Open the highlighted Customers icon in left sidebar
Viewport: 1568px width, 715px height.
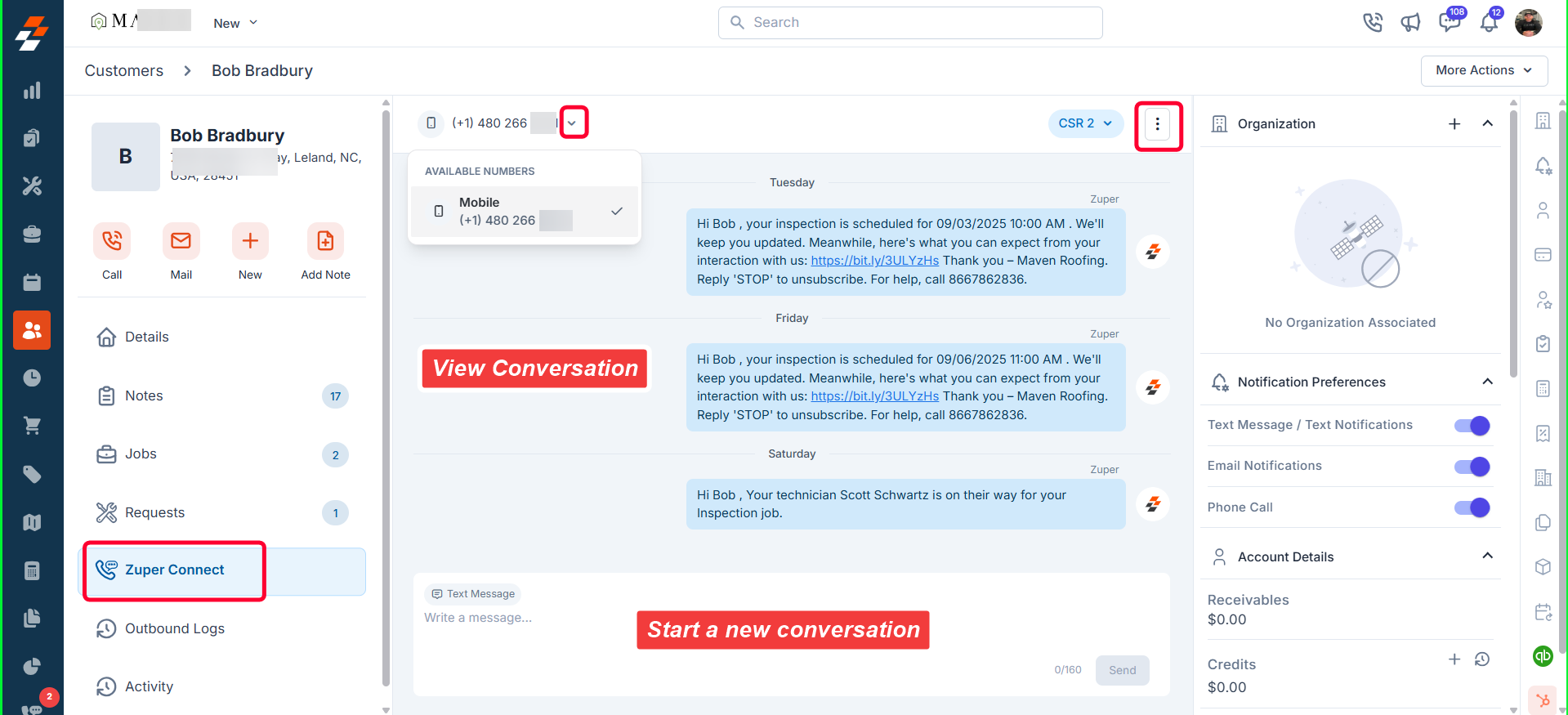[x=32, y=330]
